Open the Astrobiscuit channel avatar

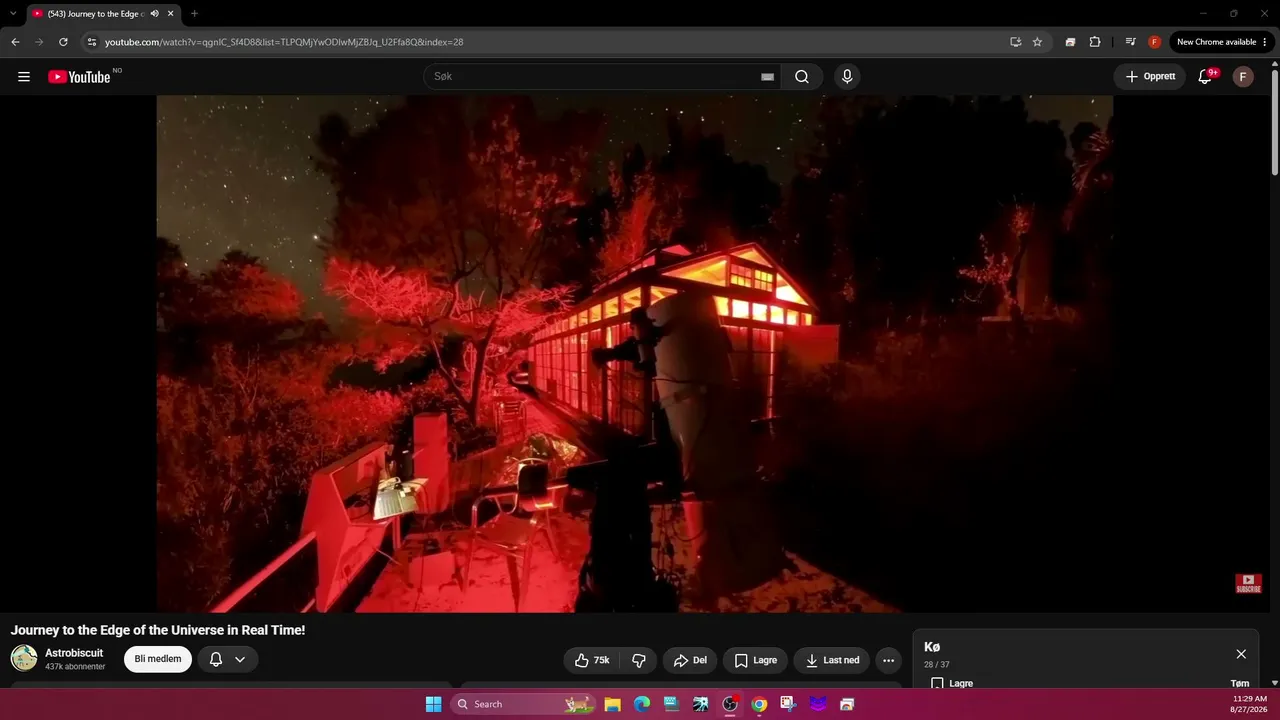(24, 658)
